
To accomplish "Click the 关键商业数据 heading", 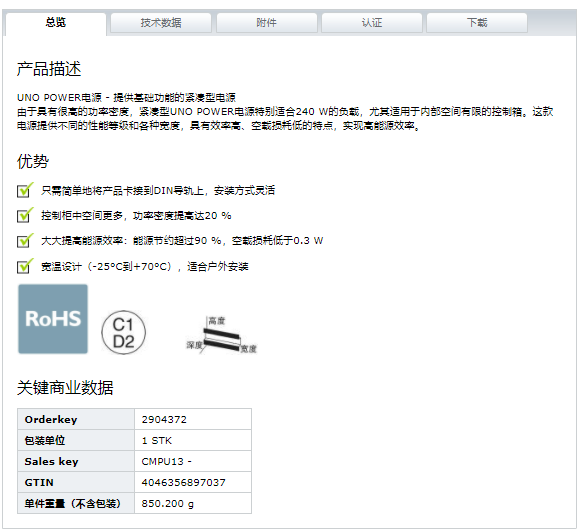I will coord(65,388).
